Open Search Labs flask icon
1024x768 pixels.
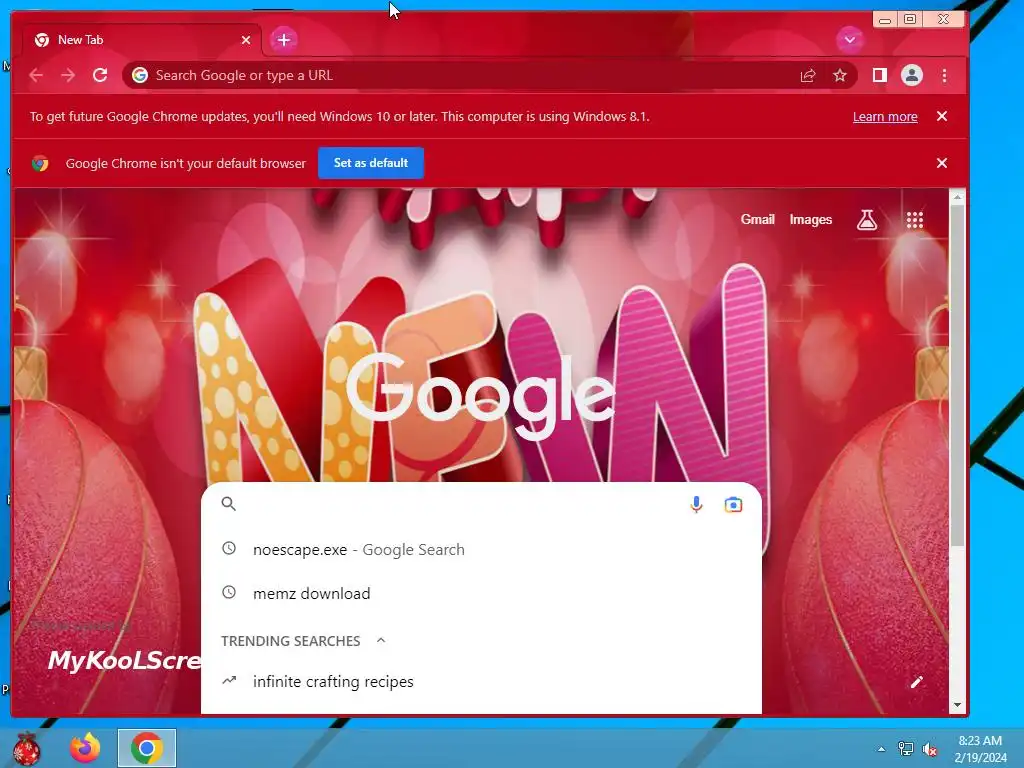click(x=867, y=220)
